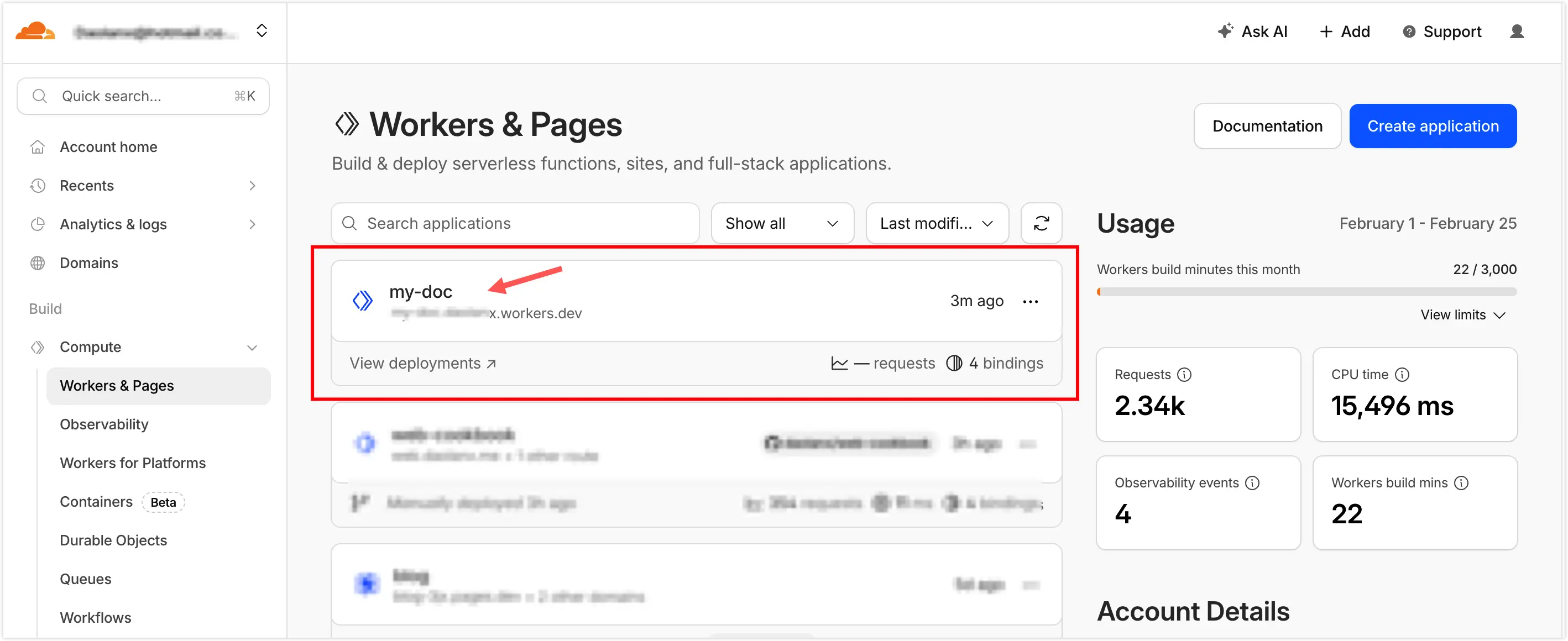Image resolution: width=1568 pixels, height=641 pixels.
Task: Click the Observability events info icon
Action: click(1252, 483)
